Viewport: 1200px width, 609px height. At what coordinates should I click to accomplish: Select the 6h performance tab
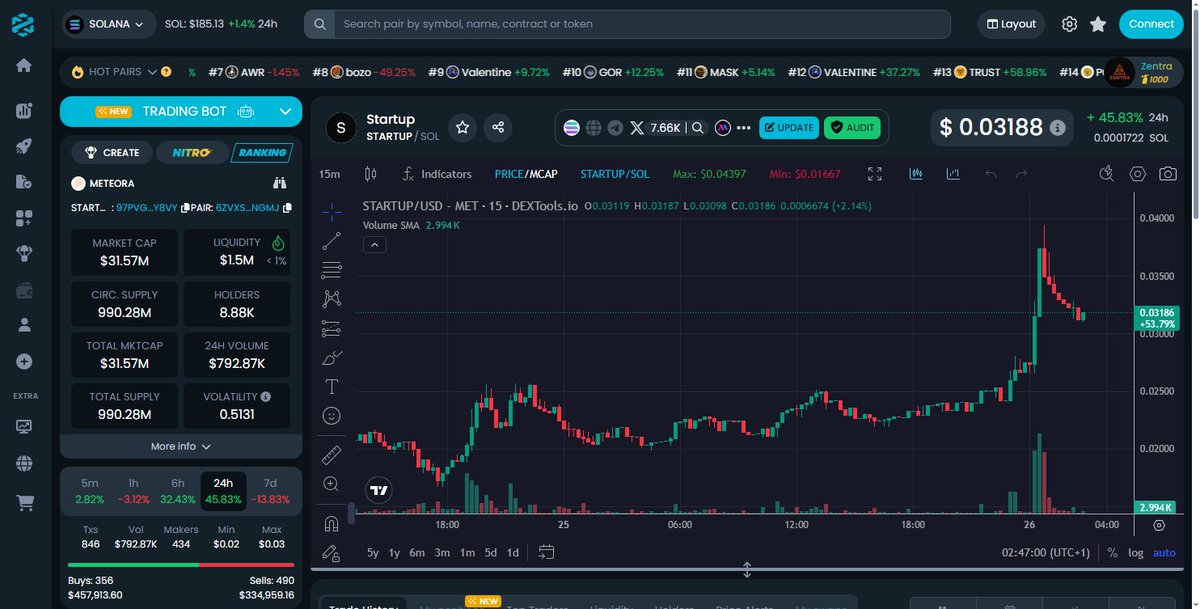(178, 491)
